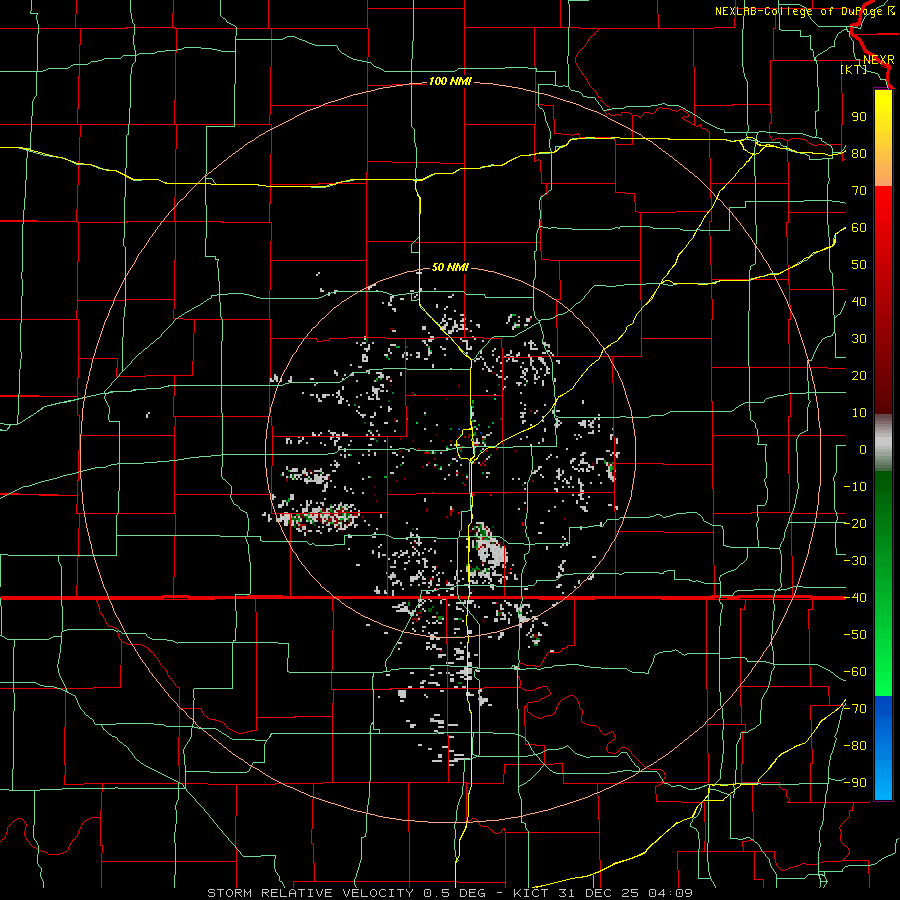Click the 0 value on velocity scale
Screen dimensions: 900x900
[863, 450]
